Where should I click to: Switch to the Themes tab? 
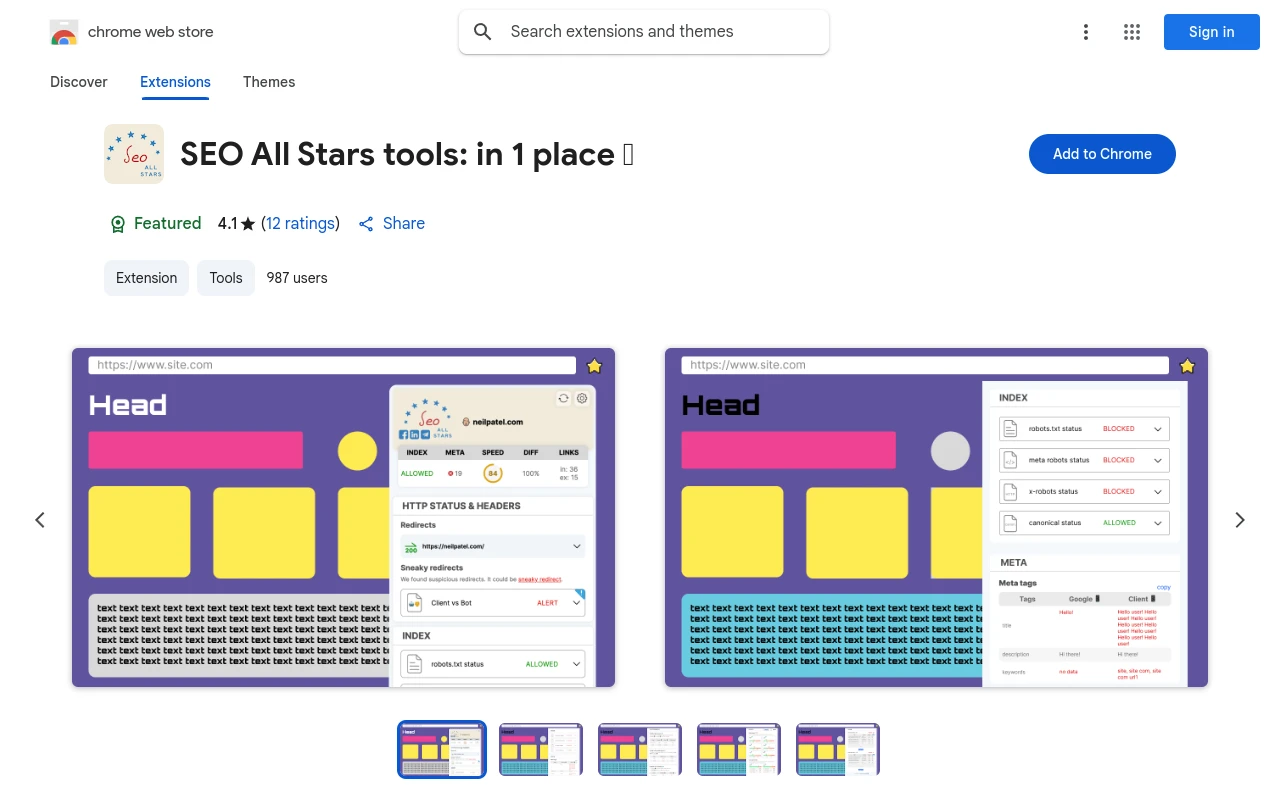pos(269,82)
